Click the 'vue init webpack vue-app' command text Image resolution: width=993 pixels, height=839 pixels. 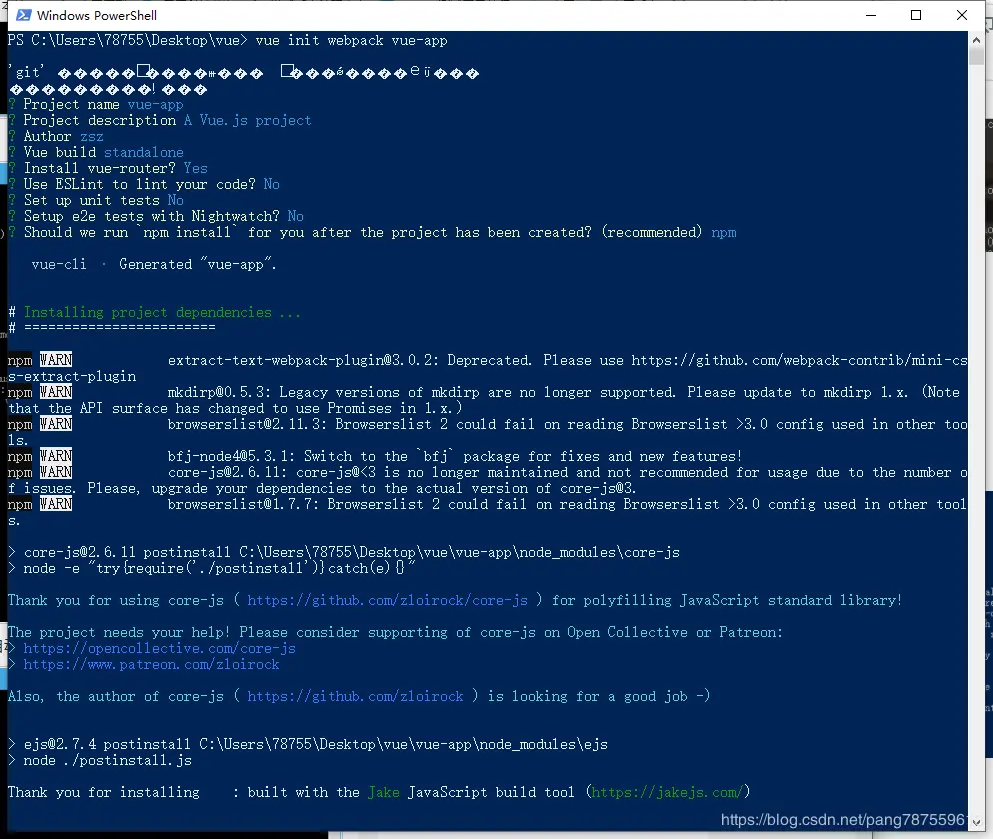tap(351, 41)
